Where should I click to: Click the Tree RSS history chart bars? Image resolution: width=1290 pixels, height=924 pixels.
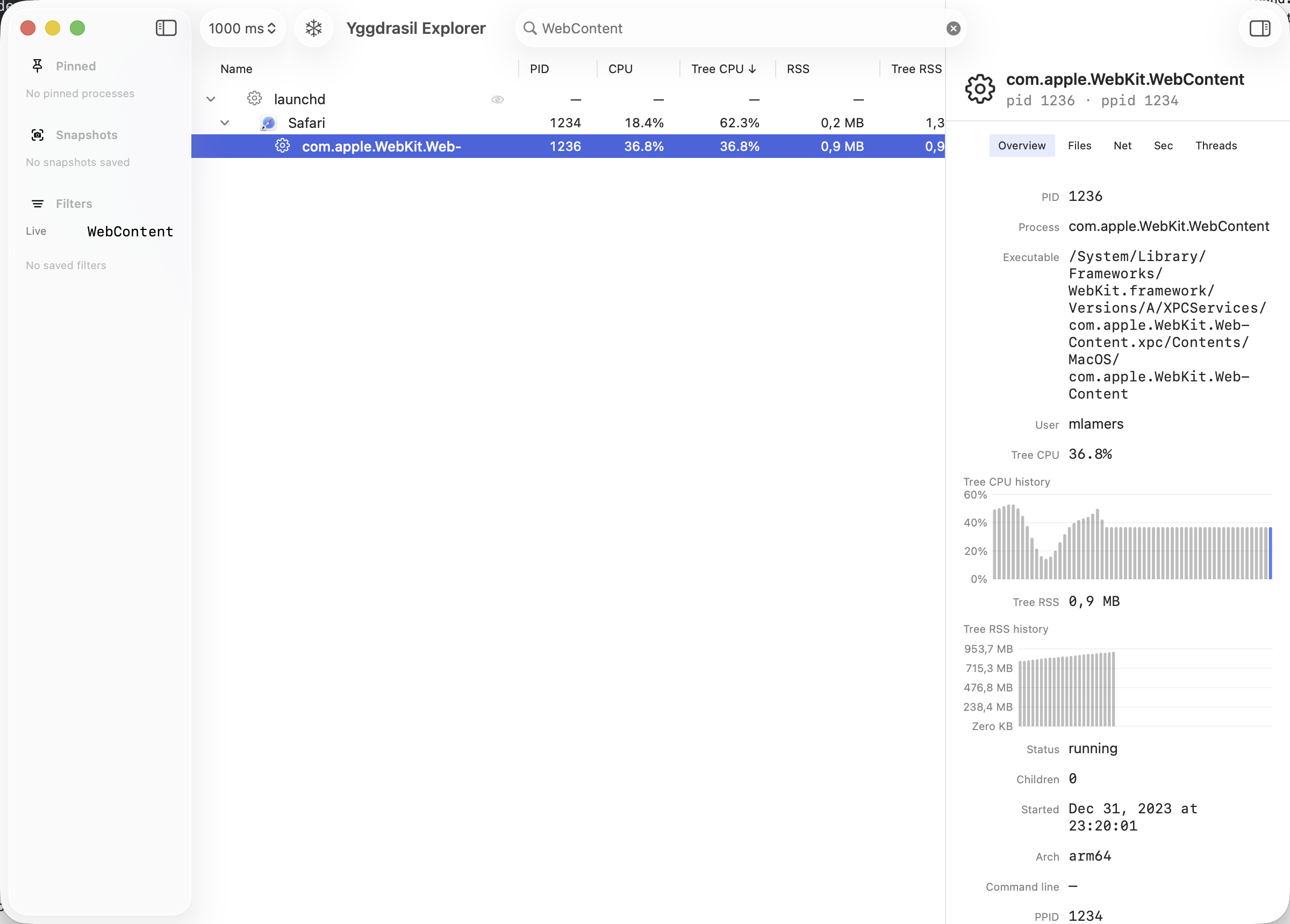pos(1066,690)
